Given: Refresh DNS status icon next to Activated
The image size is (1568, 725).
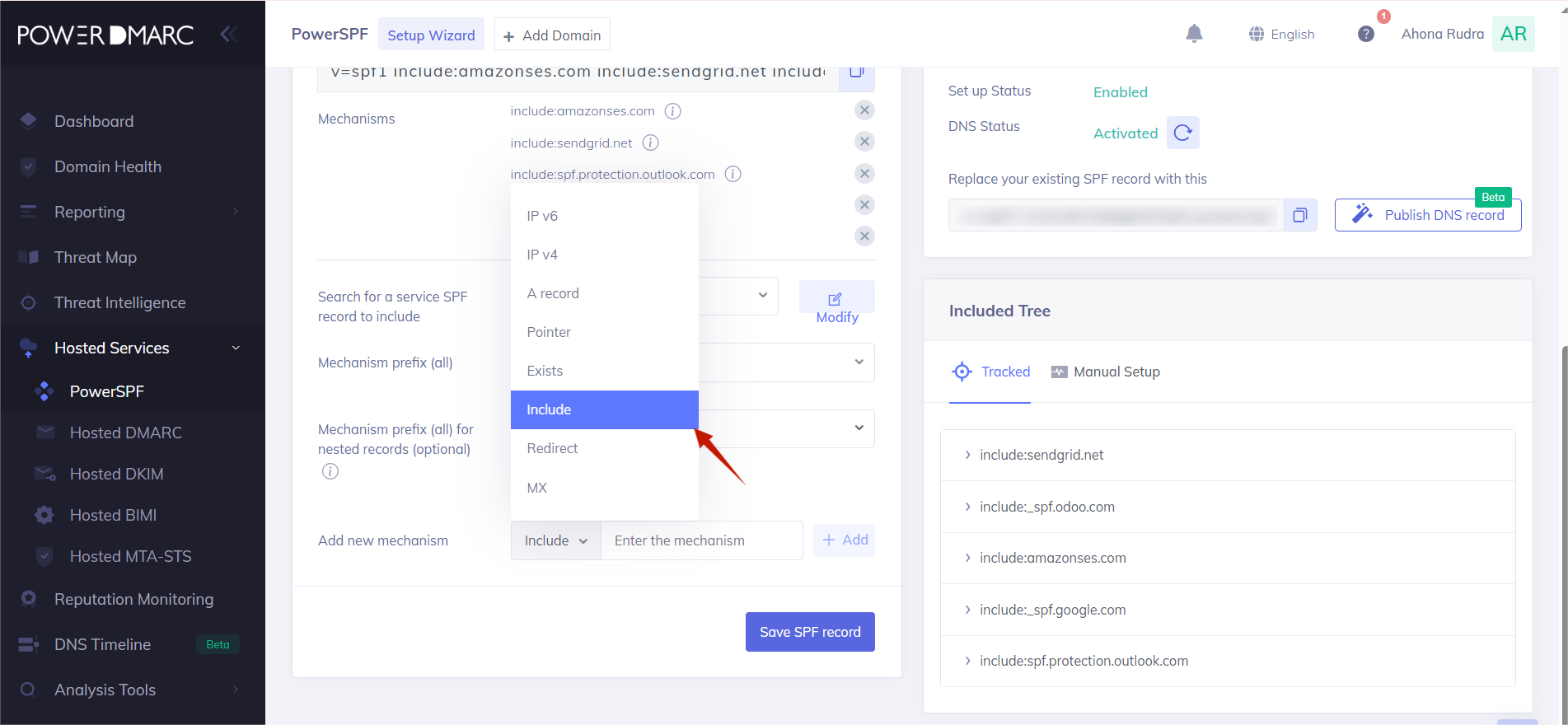Looking at the screenshot, I should point(1182,133).
